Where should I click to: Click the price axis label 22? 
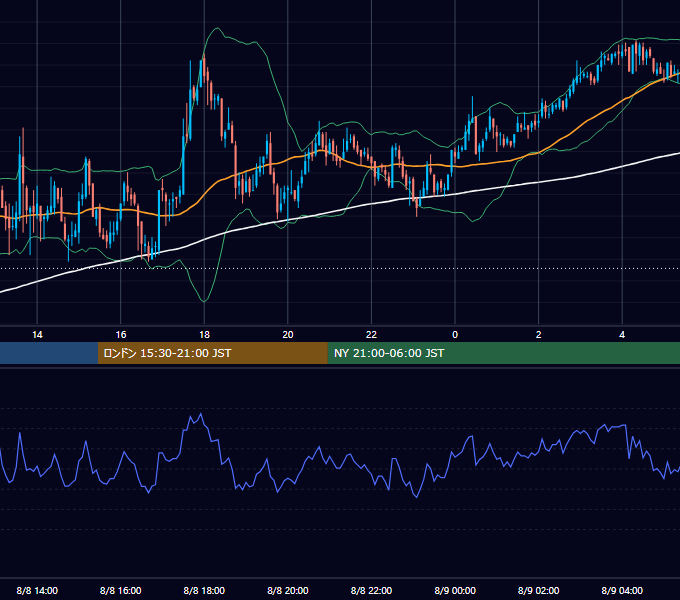(371, 335)
